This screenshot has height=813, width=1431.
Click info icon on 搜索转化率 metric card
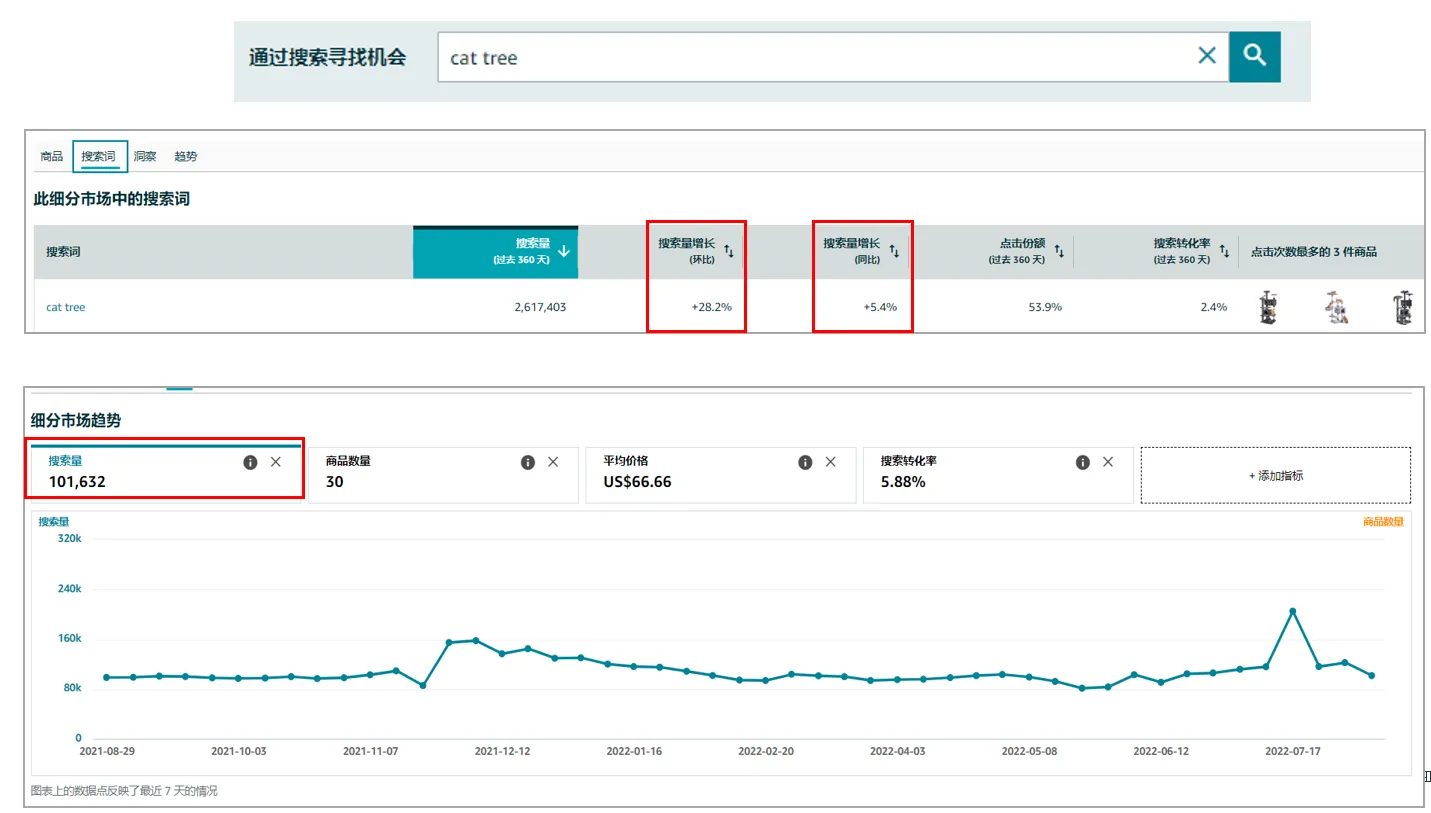1082,462
